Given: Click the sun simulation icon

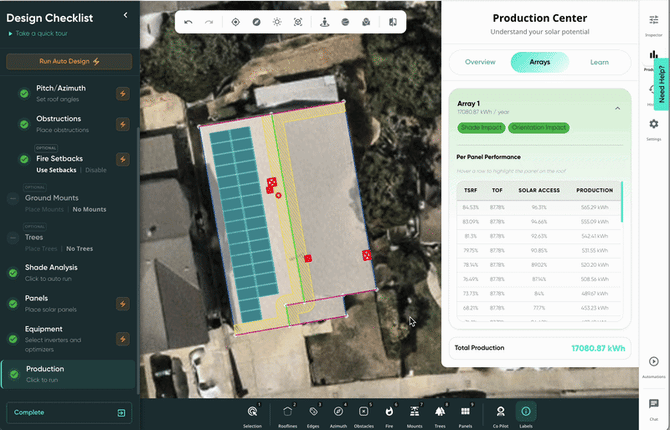Looking at the screenshot, I should pos(277,22).
